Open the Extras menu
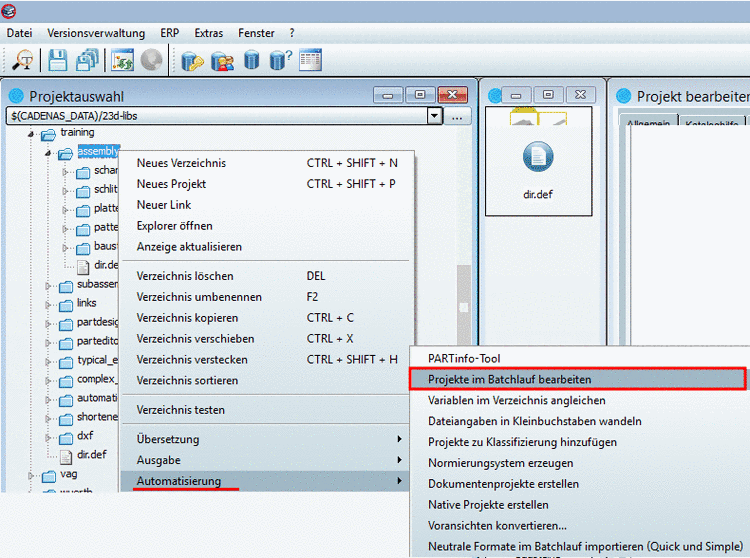Image resolution: width=750 pixels, height=558 pixels. coord(209,33)
